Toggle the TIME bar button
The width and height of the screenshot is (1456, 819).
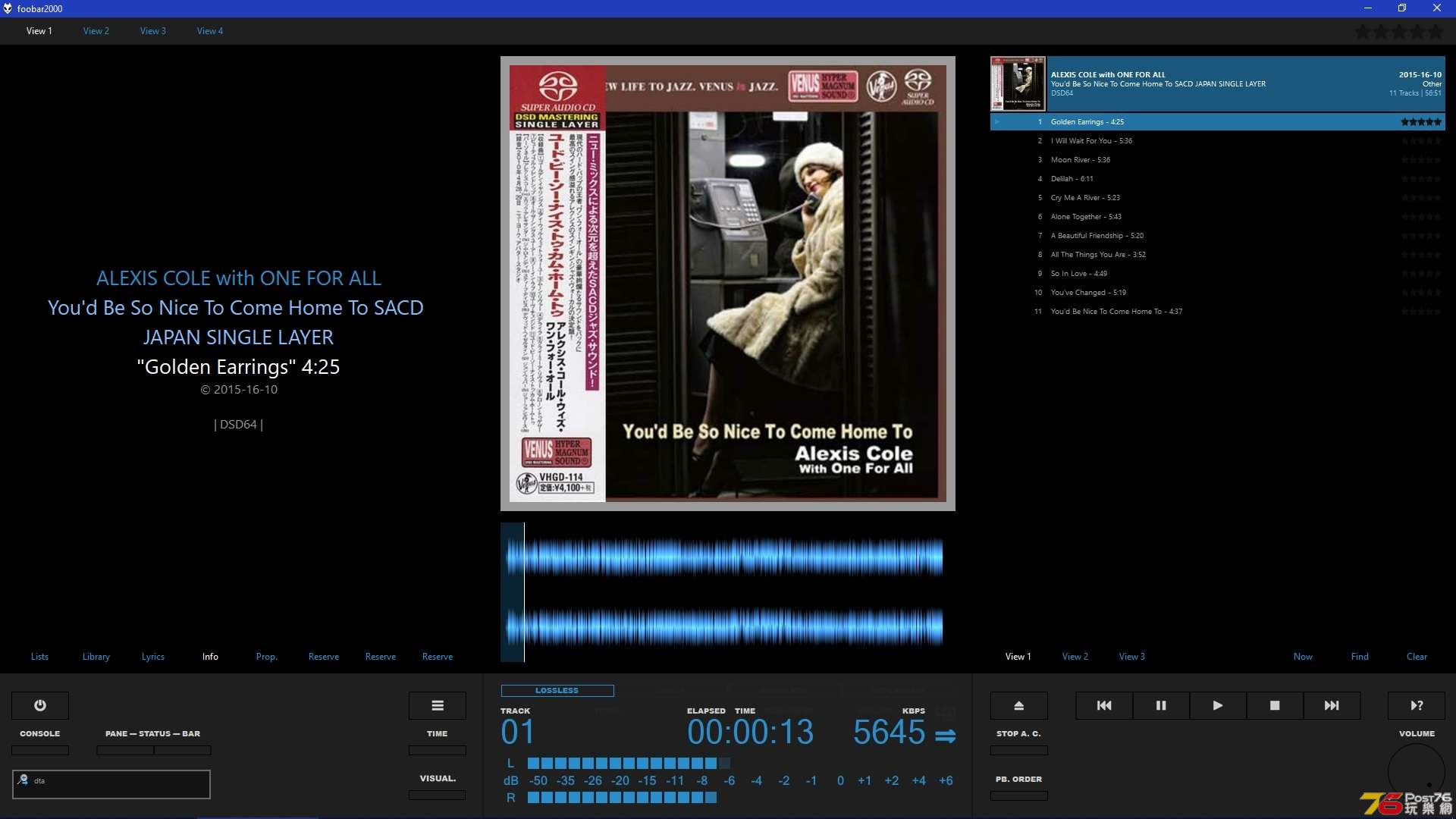(438, 750)
